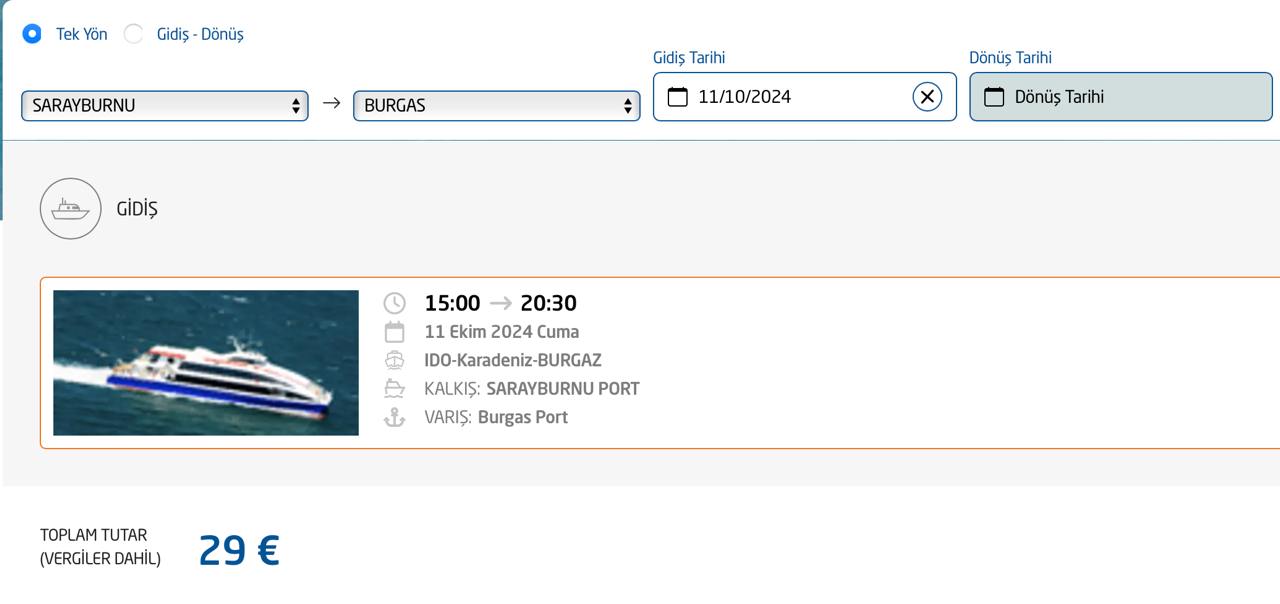Click the IDO-Karadeniz-BURGAZ voyage name
The width and height of the screenshot is (1280, 604).
513,360
